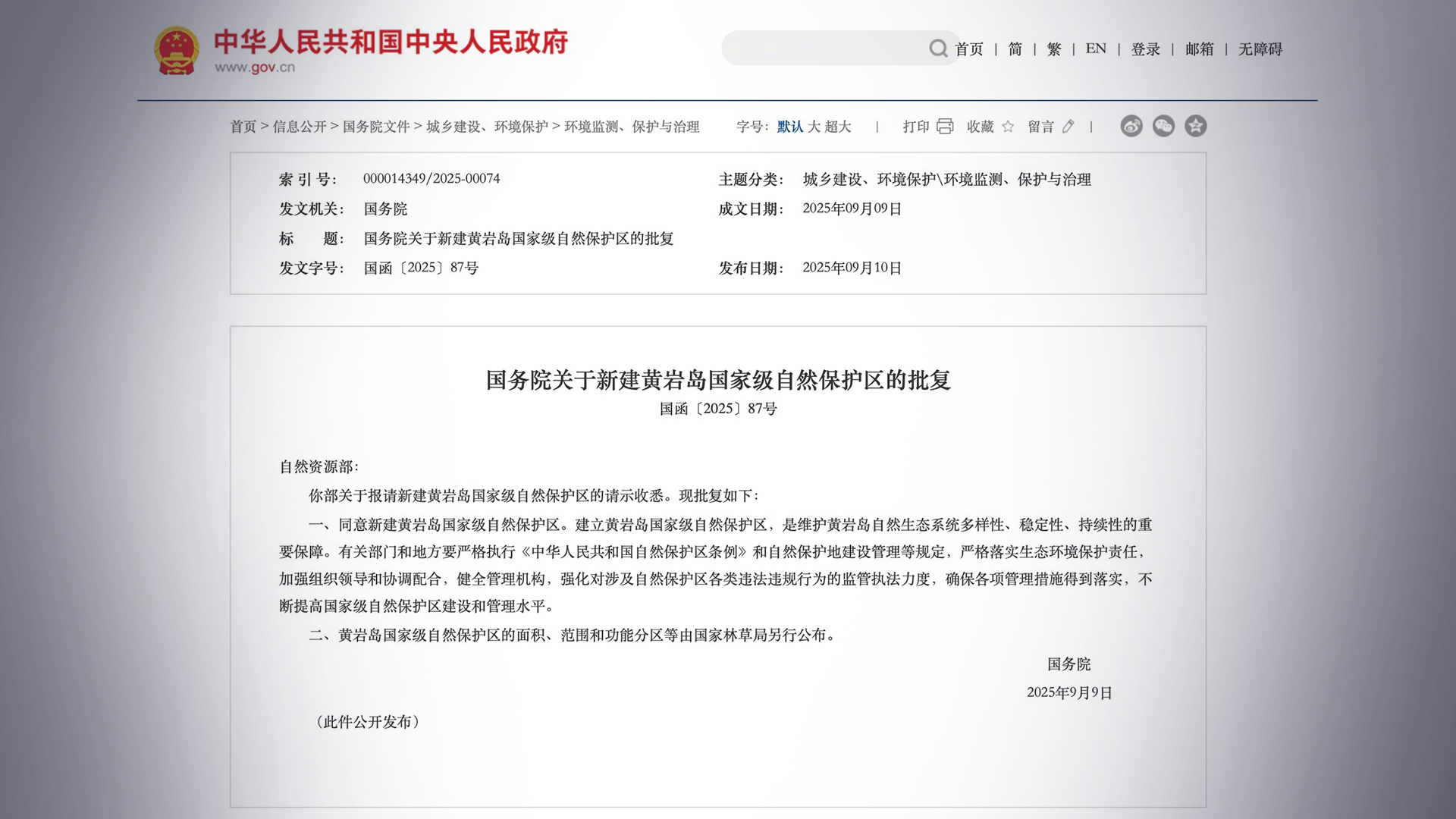Click the printer icon next to 打印
Screen dimensions: 1456x819
point(945,126)
